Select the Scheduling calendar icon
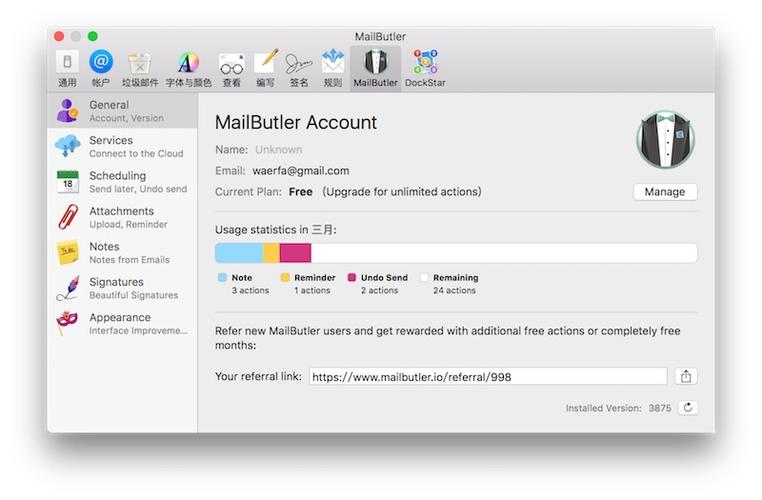The height and width of the screenshot is (500, 762). point(68,182)
